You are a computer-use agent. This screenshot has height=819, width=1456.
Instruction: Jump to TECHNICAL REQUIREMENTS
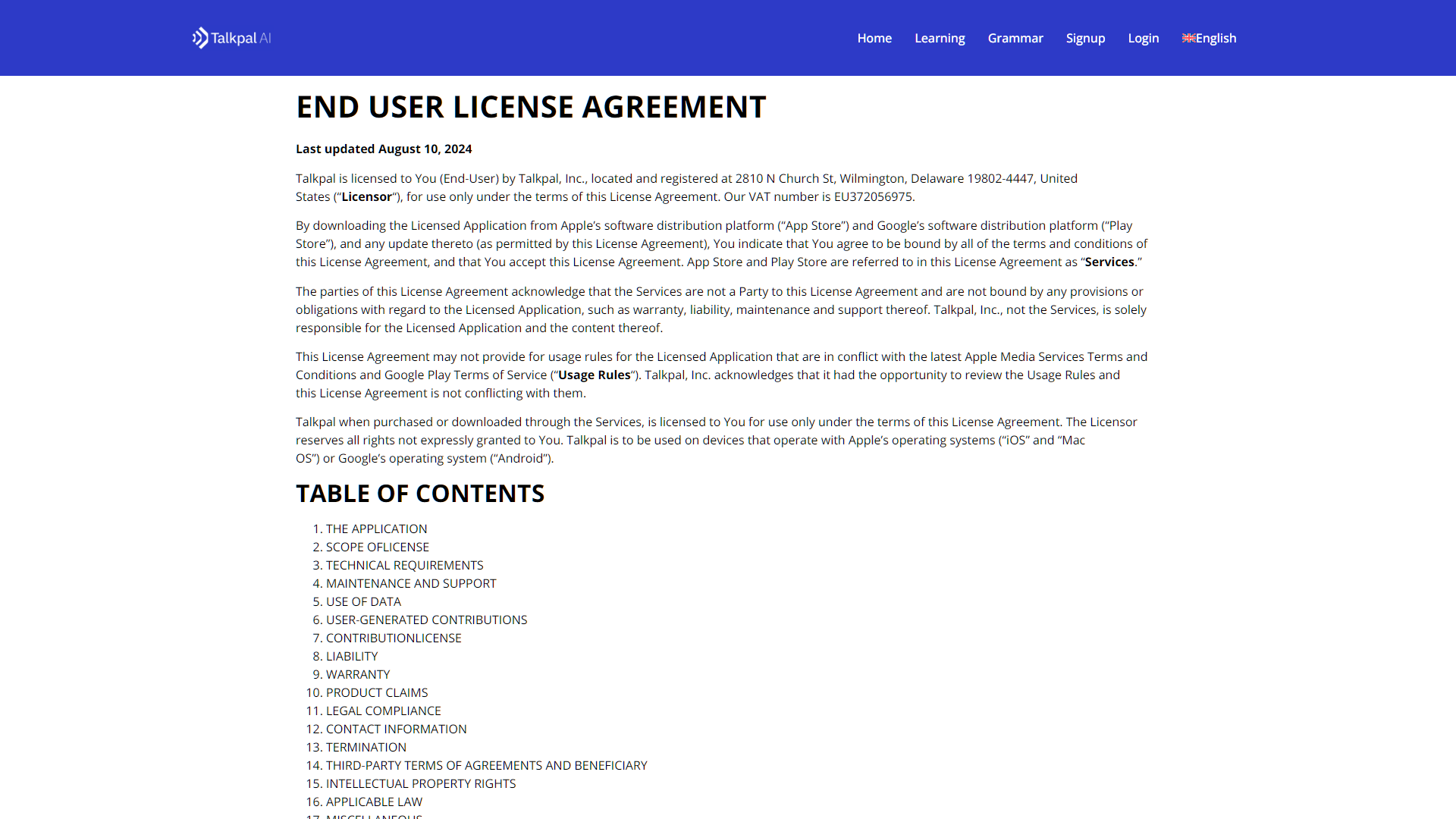pos(404,565)
